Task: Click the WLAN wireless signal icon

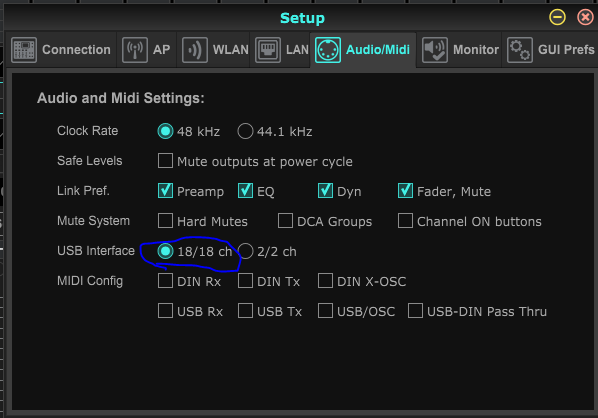Action: click(195, 50)
